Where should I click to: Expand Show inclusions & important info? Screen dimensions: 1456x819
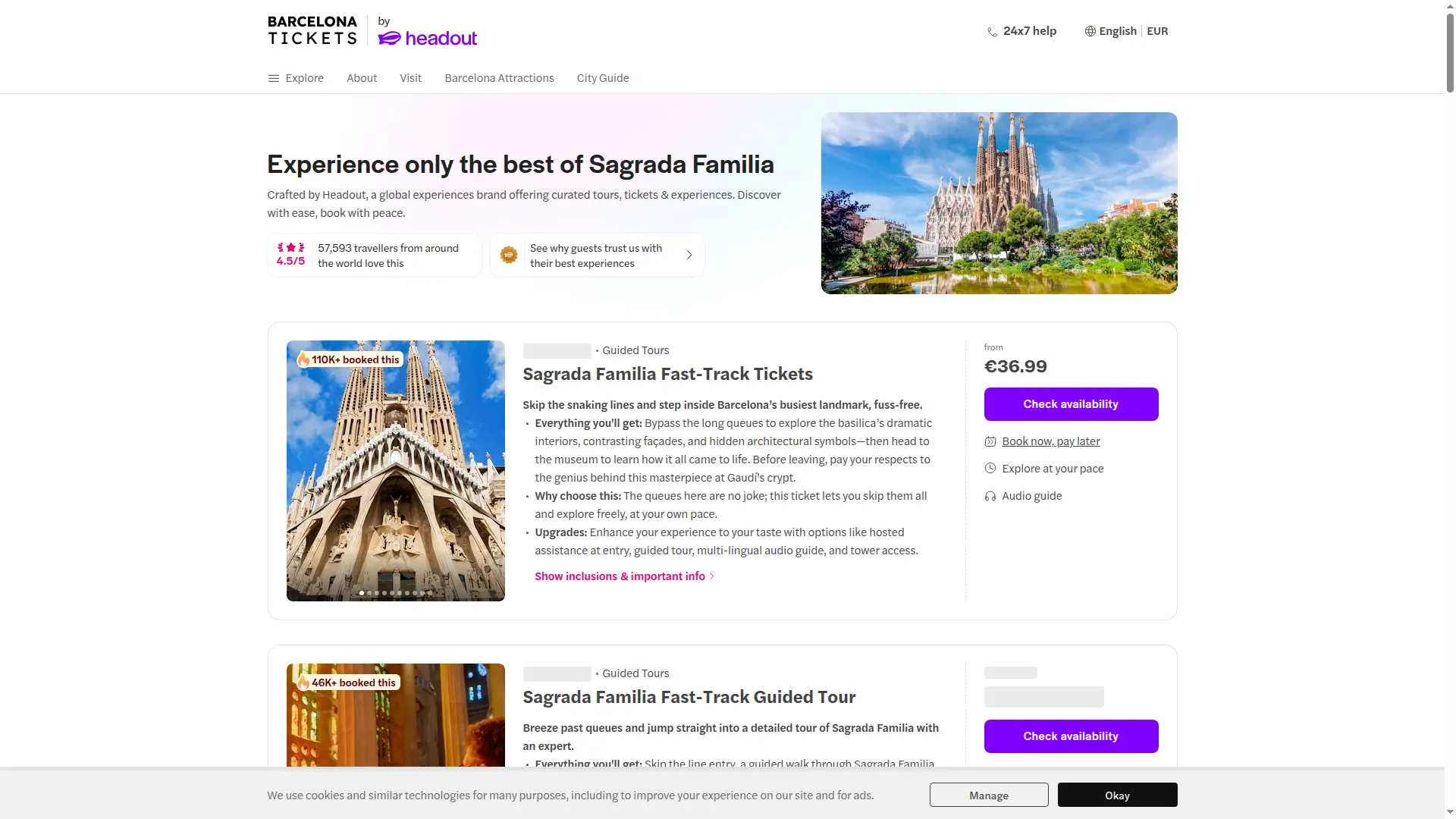[x=624, y=576]
